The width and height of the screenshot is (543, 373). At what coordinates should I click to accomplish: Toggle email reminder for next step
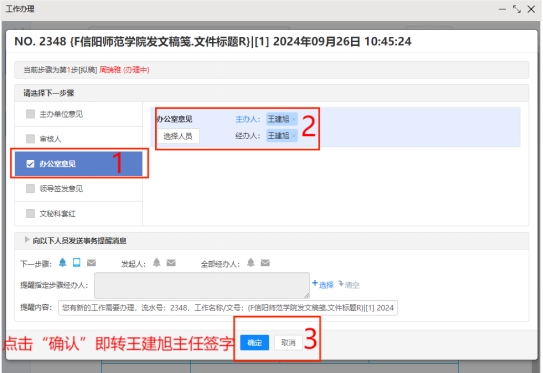(91, 263)
